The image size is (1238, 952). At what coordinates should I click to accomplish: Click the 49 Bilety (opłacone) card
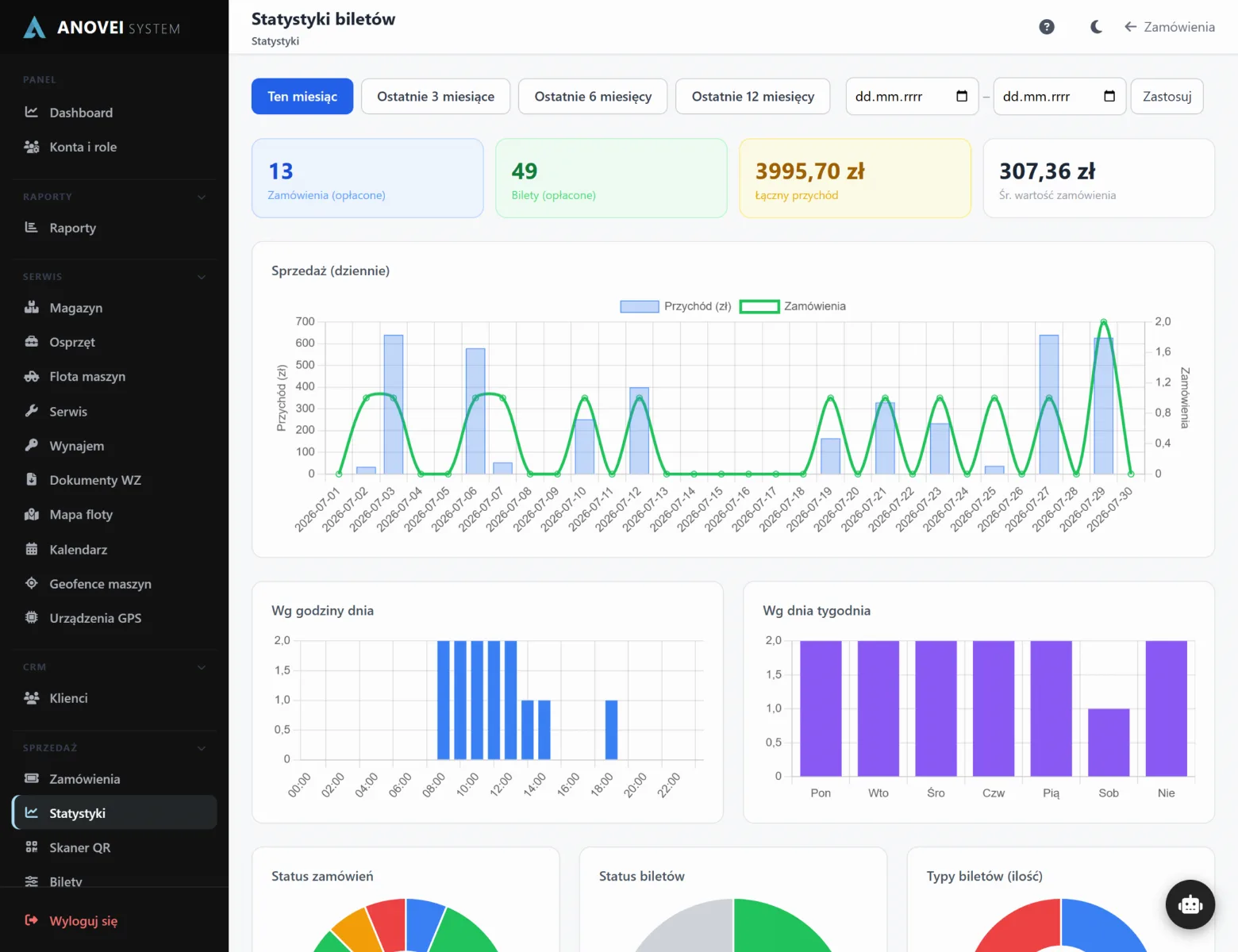coord(611,178)
